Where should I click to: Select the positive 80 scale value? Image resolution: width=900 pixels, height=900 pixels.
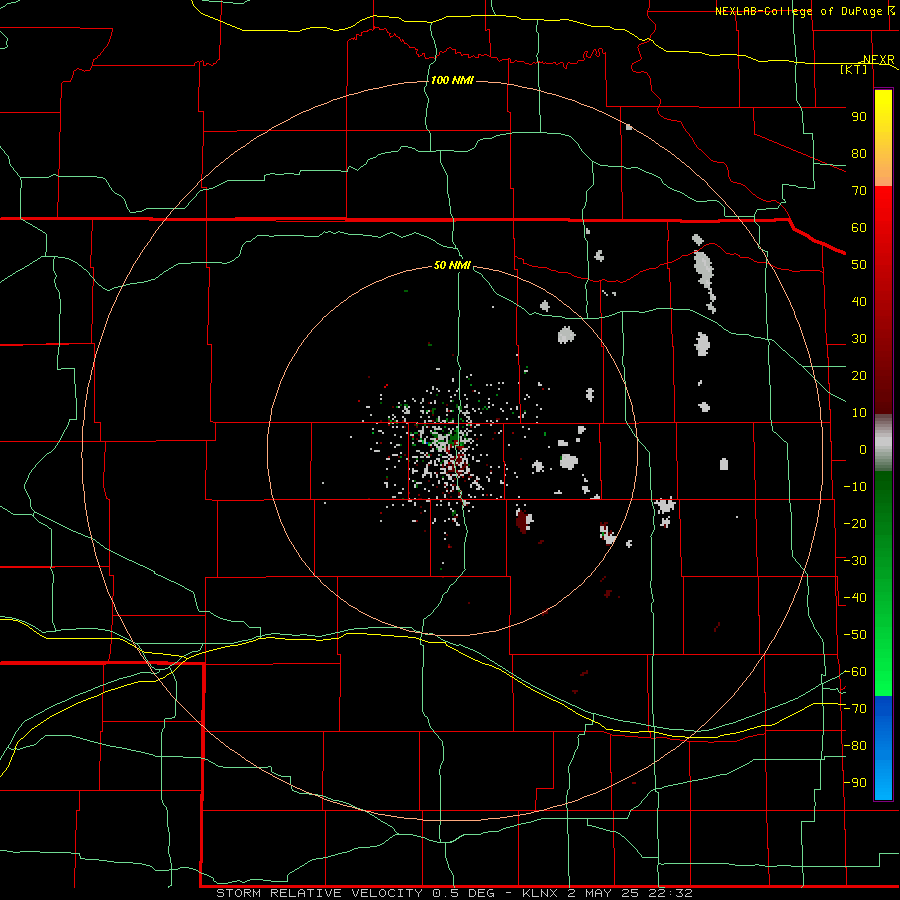(x=859, y=153)
